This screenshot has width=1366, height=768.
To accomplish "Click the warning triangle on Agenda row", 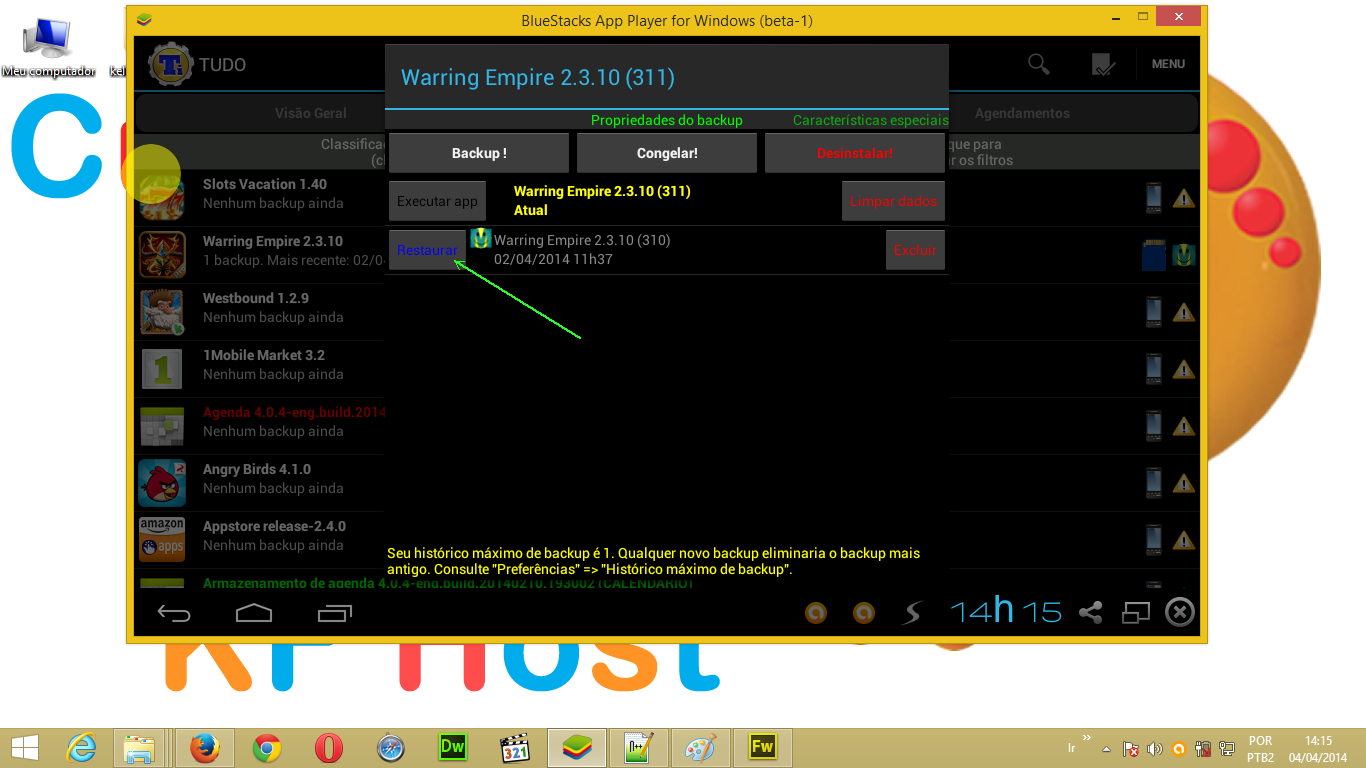I will tap(1184, 426).
